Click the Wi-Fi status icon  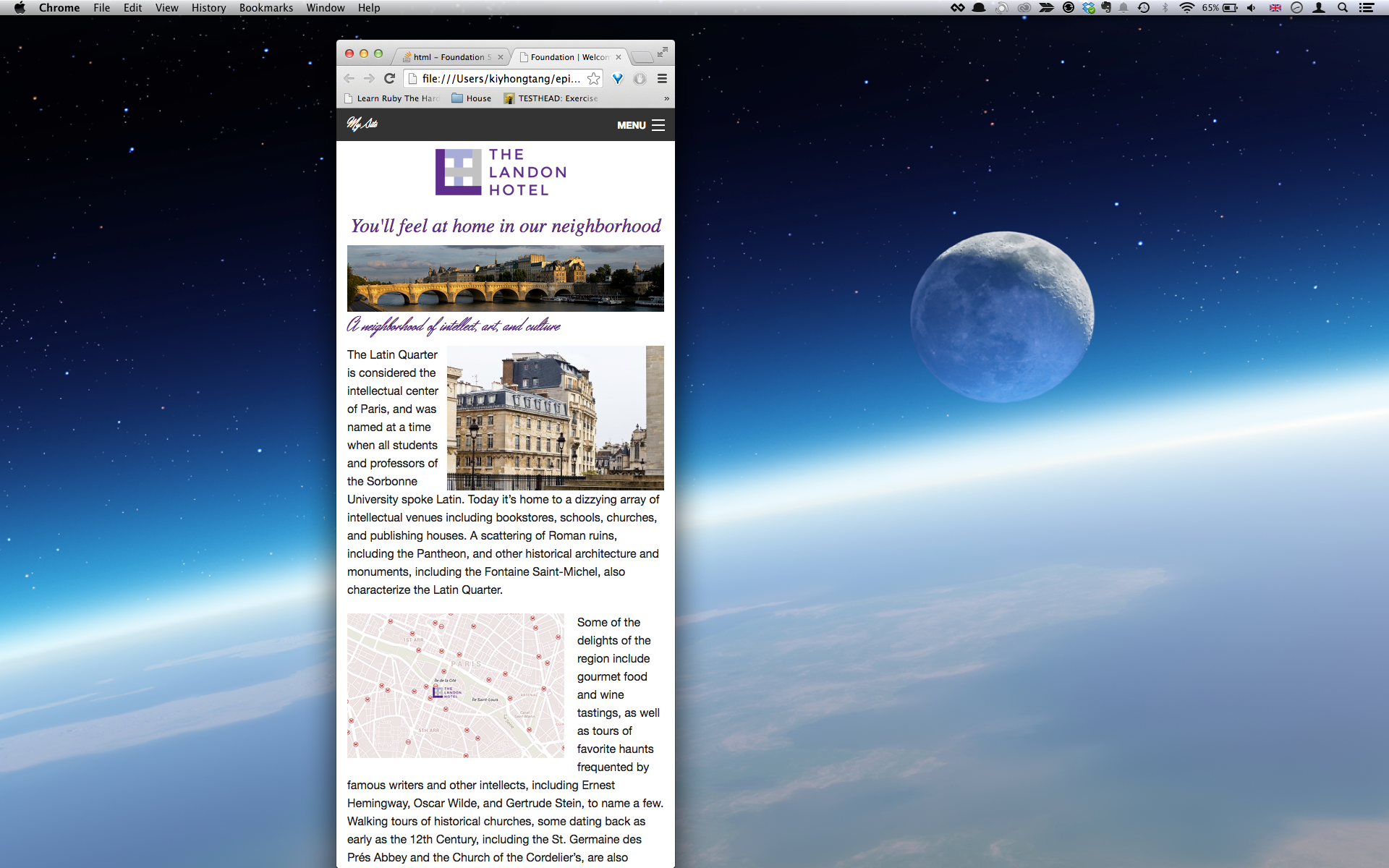(x=1186, y=8)
